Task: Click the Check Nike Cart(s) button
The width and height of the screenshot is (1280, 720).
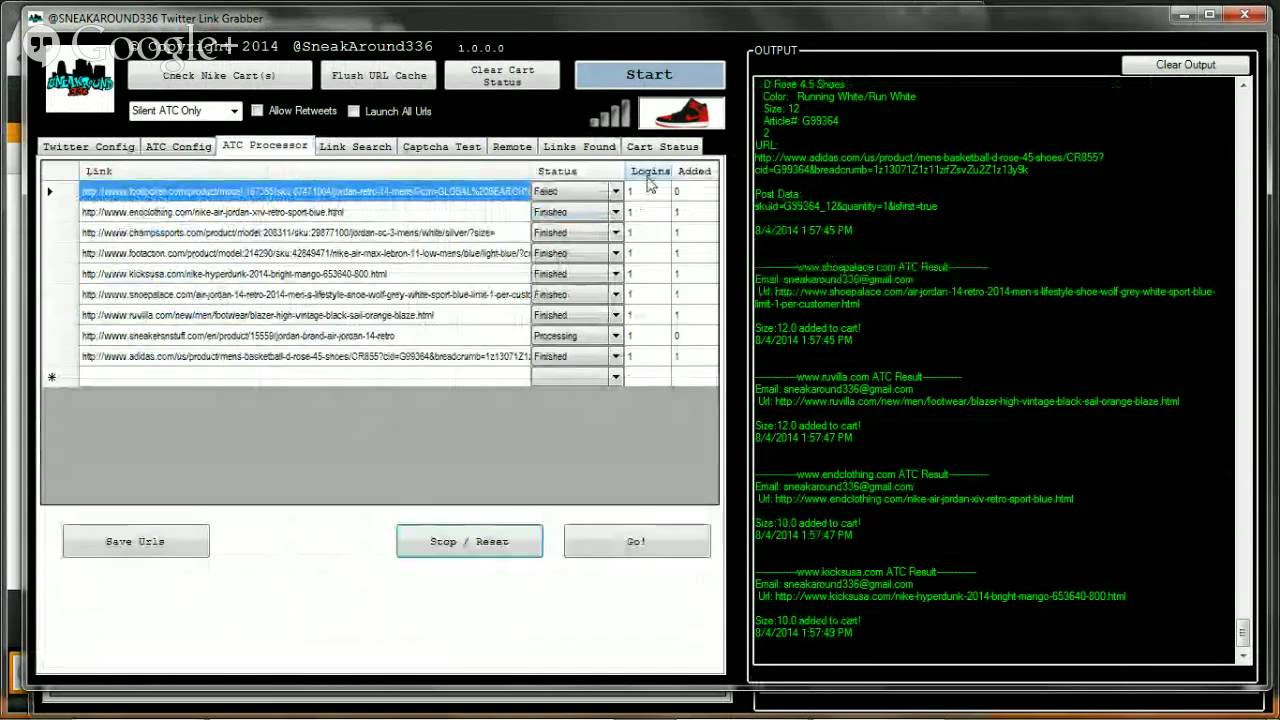Action: (219, 75)
